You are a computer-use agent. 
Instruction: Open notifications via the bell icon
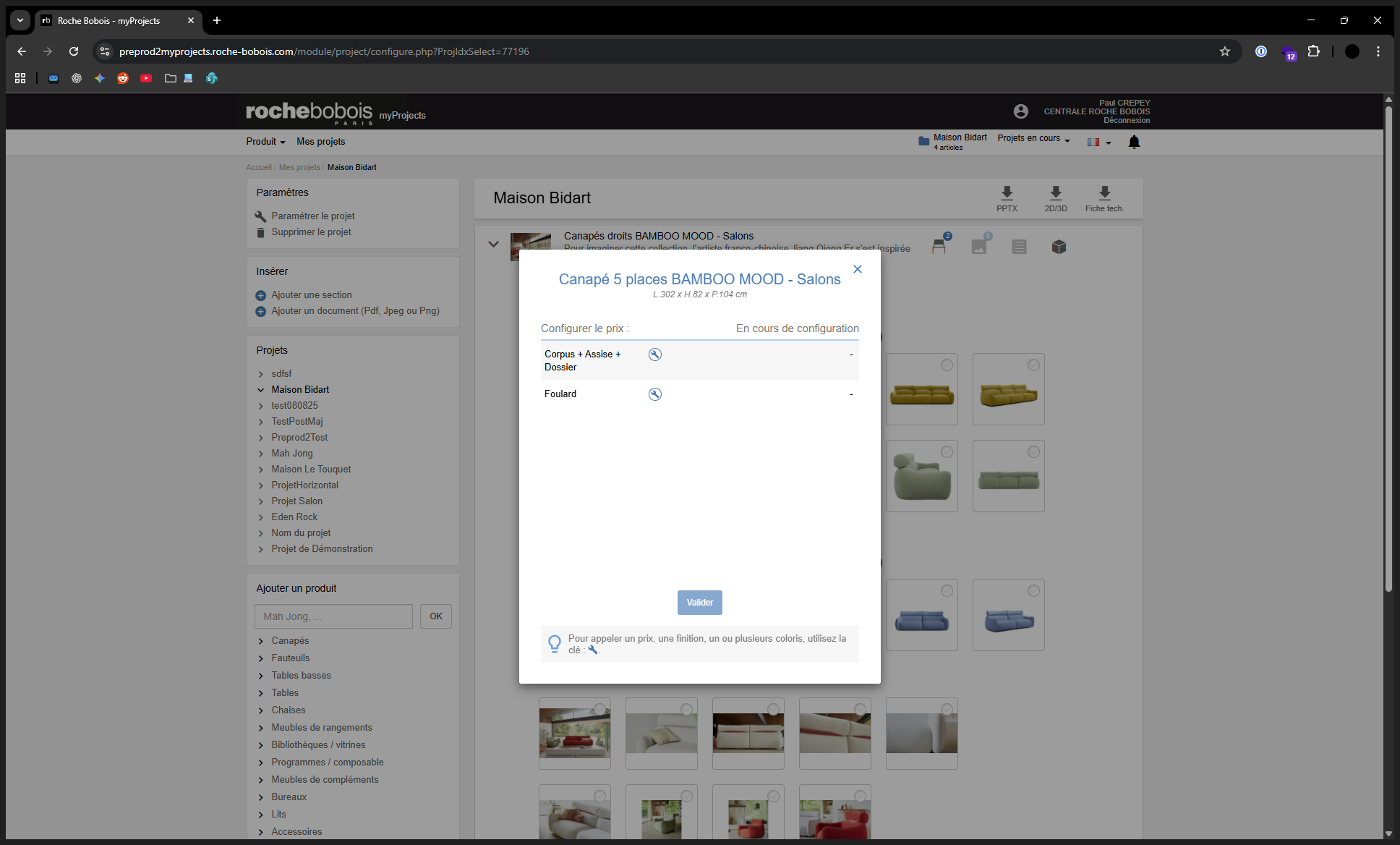tap(1133, 142)
